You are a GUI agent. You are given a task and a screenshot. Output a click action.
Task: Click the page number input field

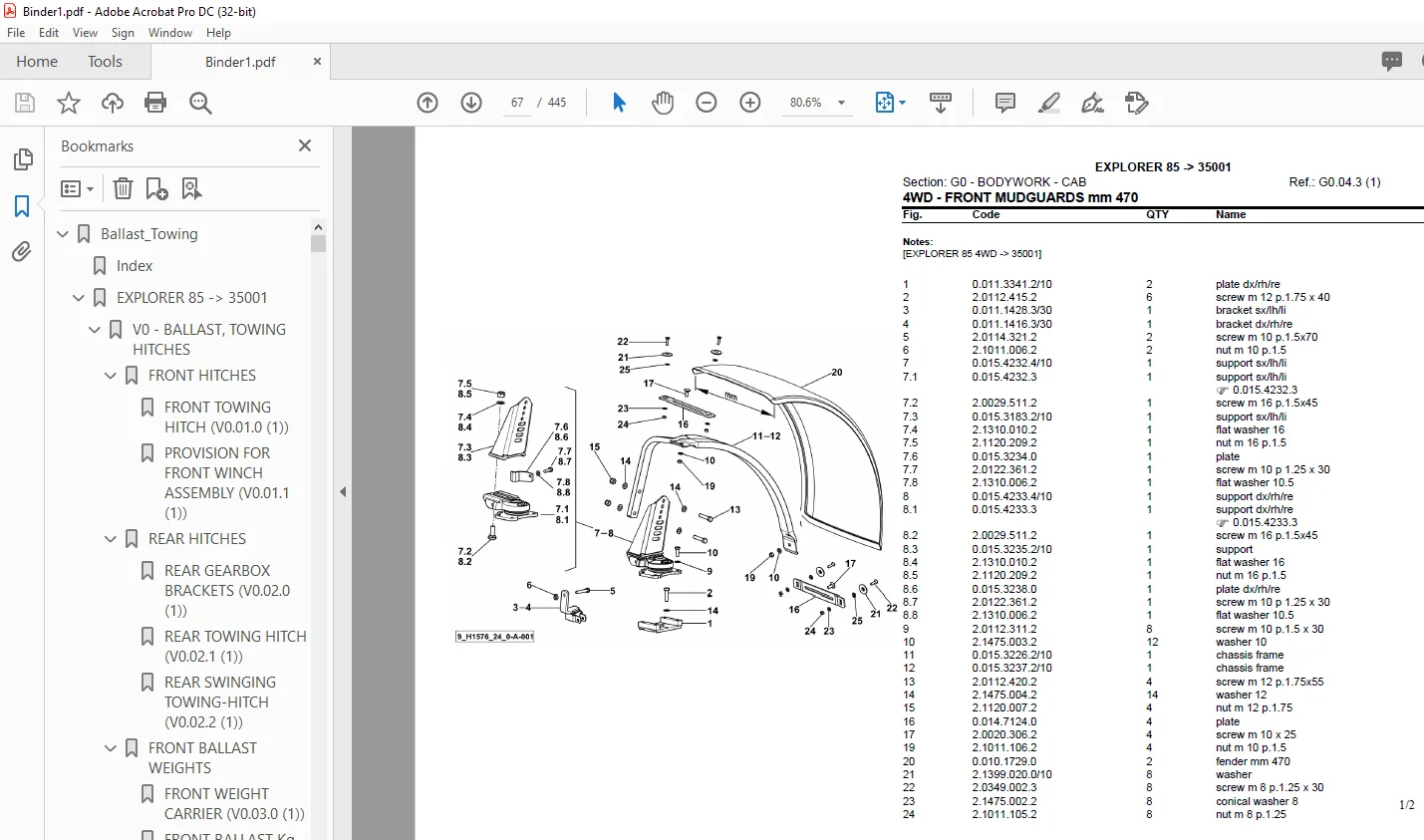point(517,103)
